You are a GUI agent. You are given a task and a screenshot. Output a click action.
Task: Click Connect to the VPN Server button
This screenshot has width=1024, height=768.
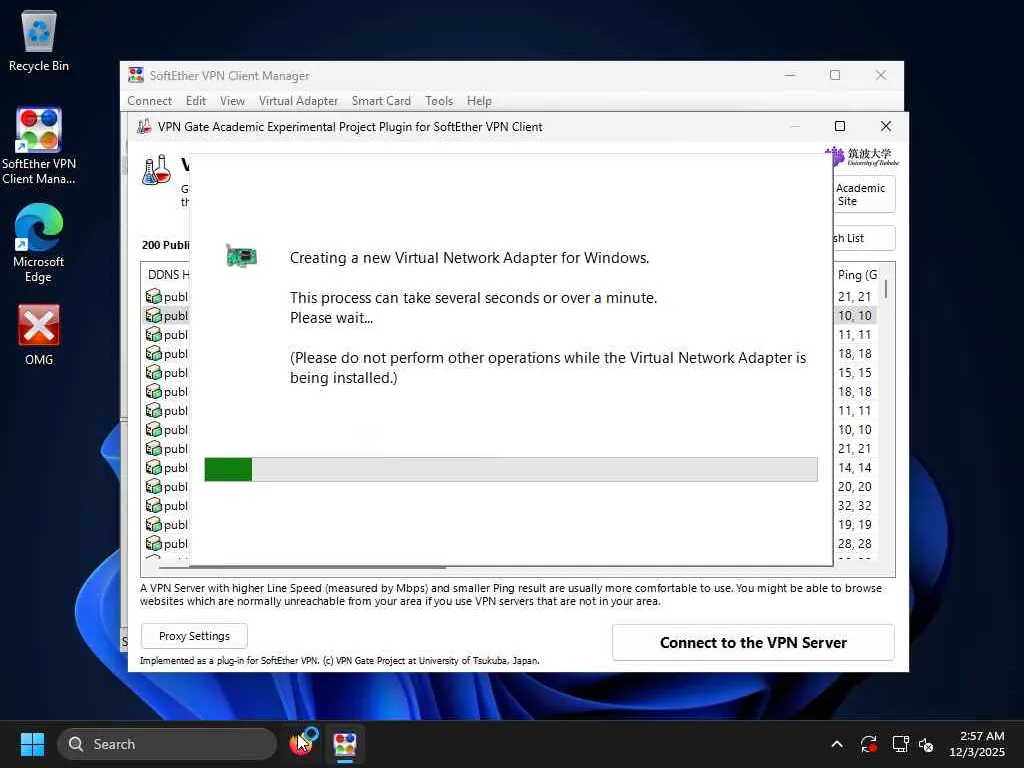(x=753, y=643)
